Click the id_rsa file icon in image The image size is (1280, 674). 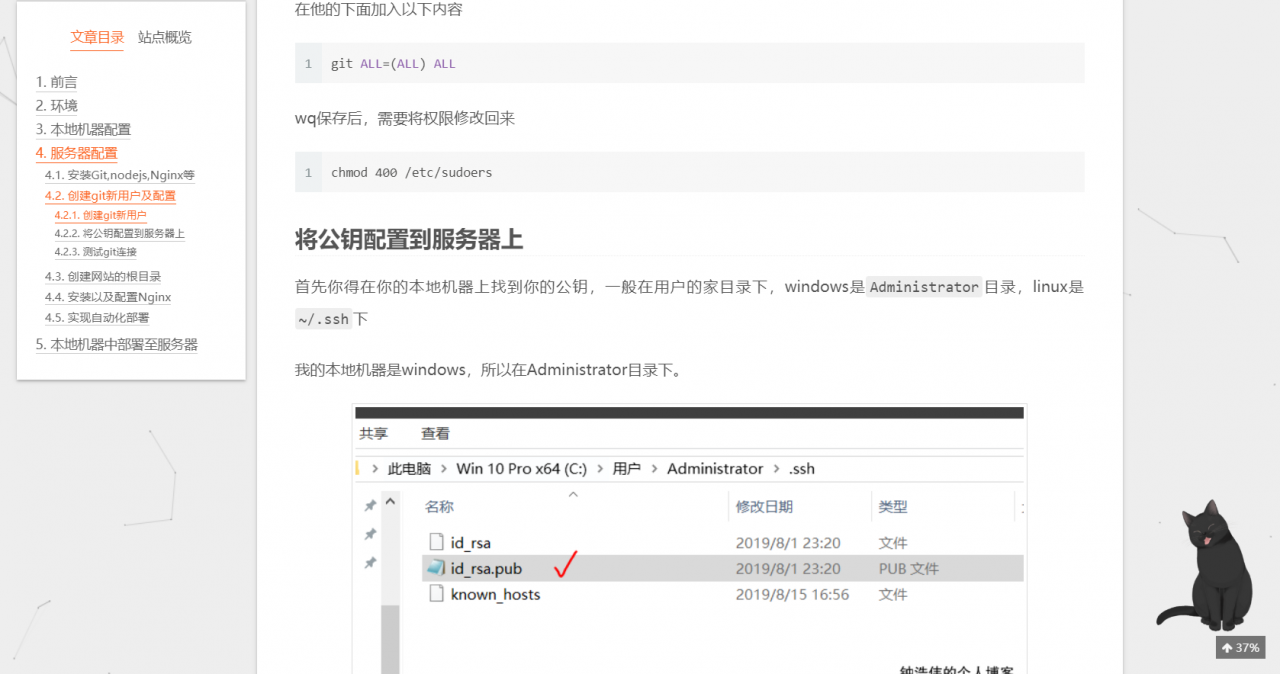tap(436, 542)
